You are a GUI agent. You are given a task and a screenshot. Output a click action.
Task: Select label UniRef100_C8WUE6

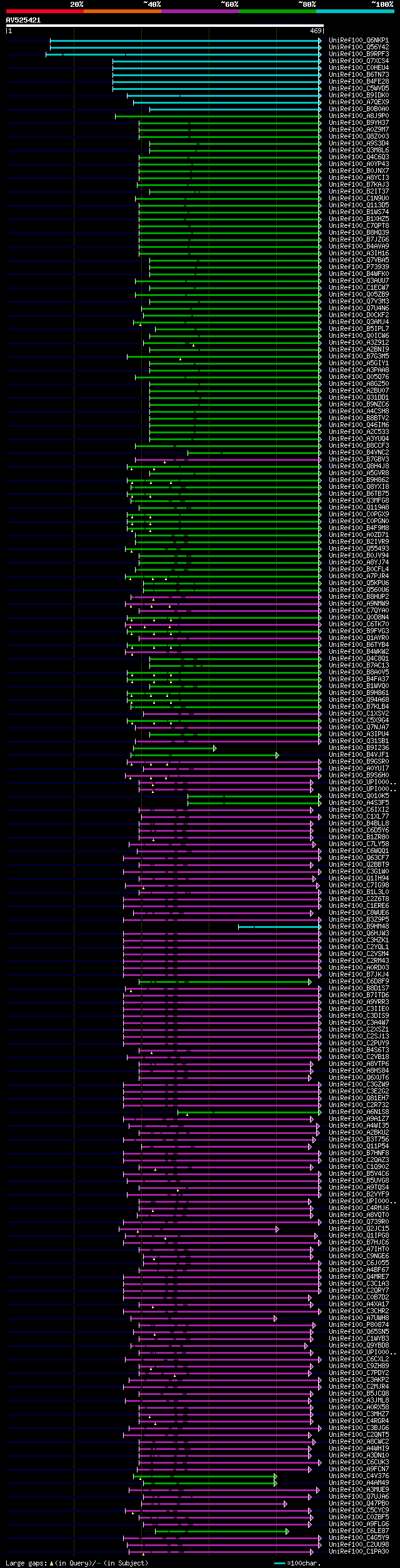click(359, 913)
